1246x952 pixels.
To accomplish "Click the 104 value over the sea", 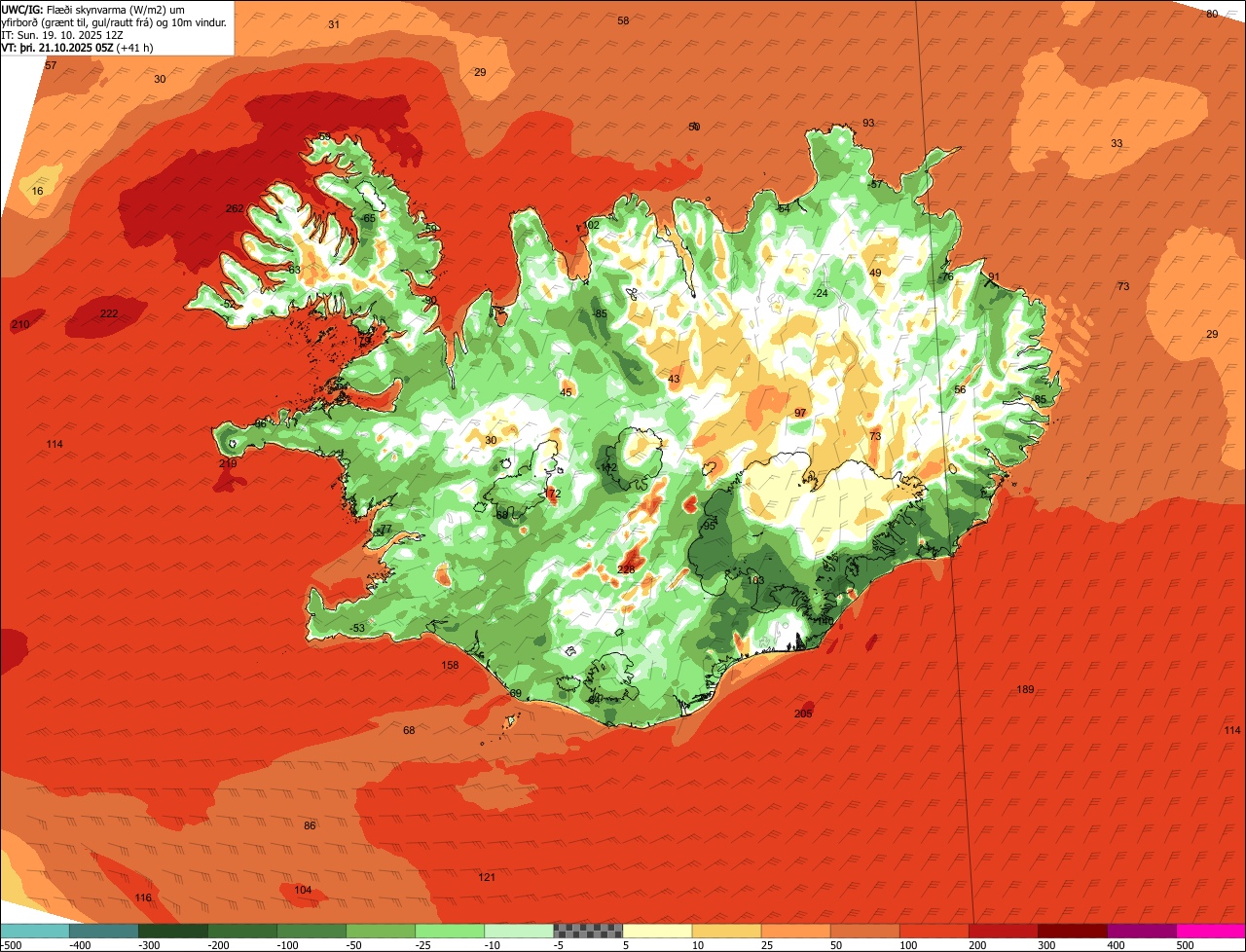I will click(303, 890).
